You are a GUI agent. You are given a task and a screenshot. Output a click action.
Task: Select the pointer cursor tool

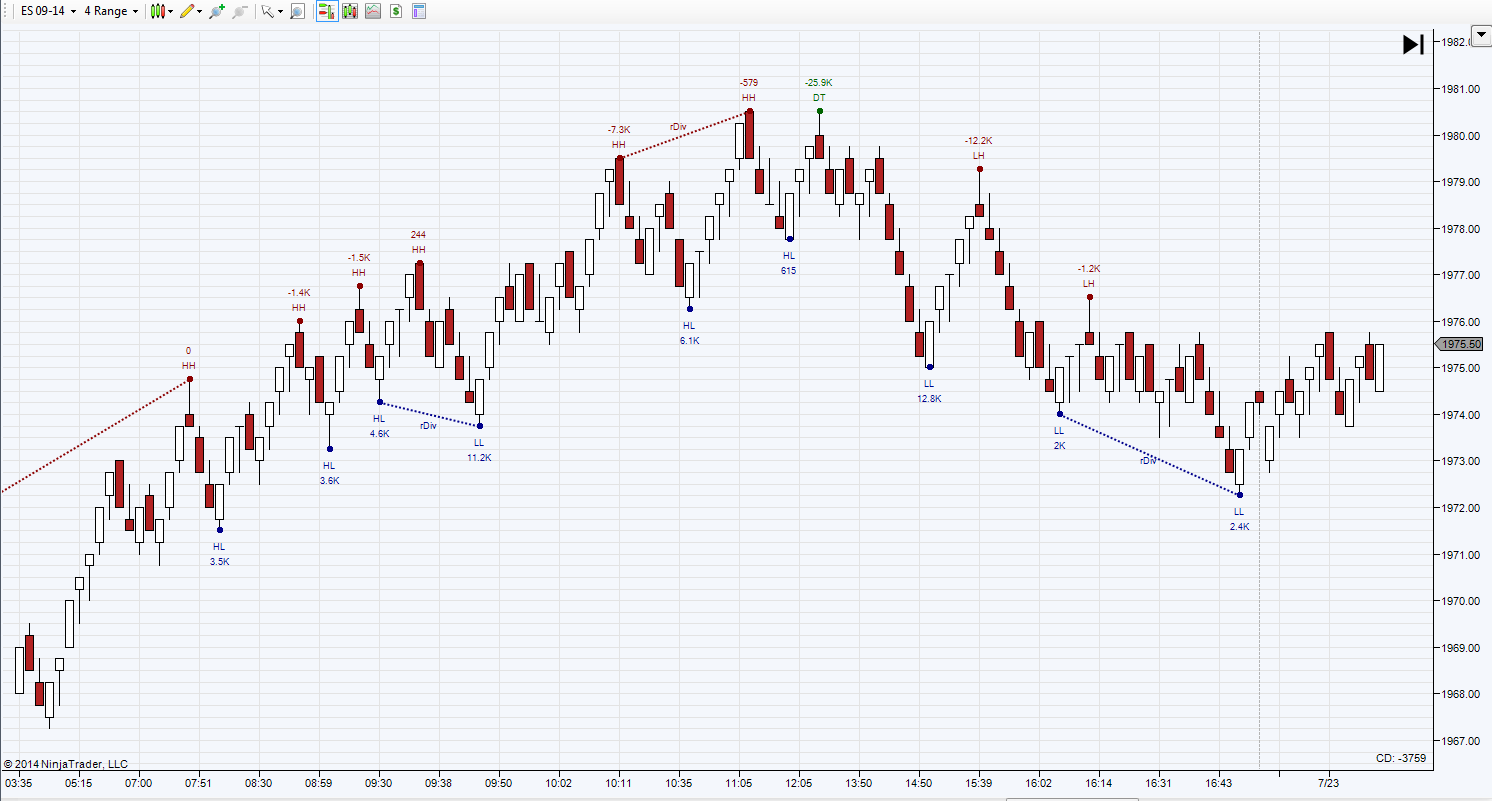pyautogui.click(x=267, y=11)
